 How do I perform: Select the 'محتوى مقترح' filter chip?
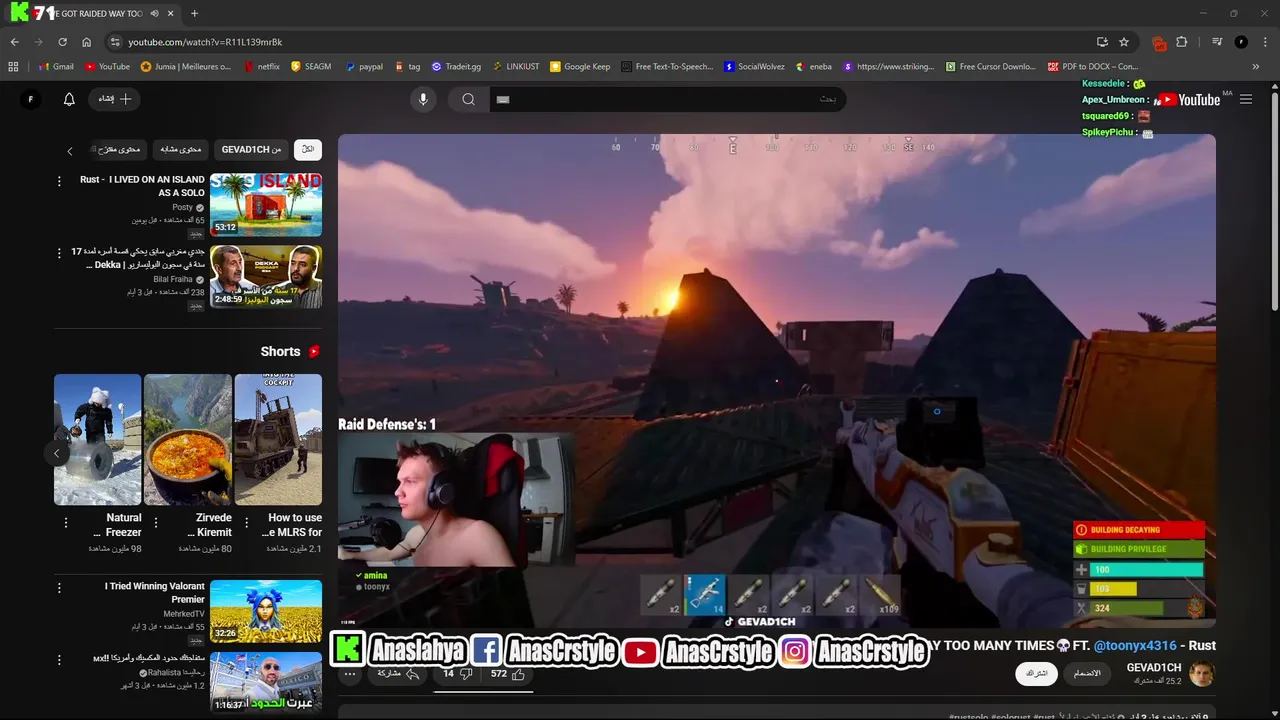click(117, 149)
